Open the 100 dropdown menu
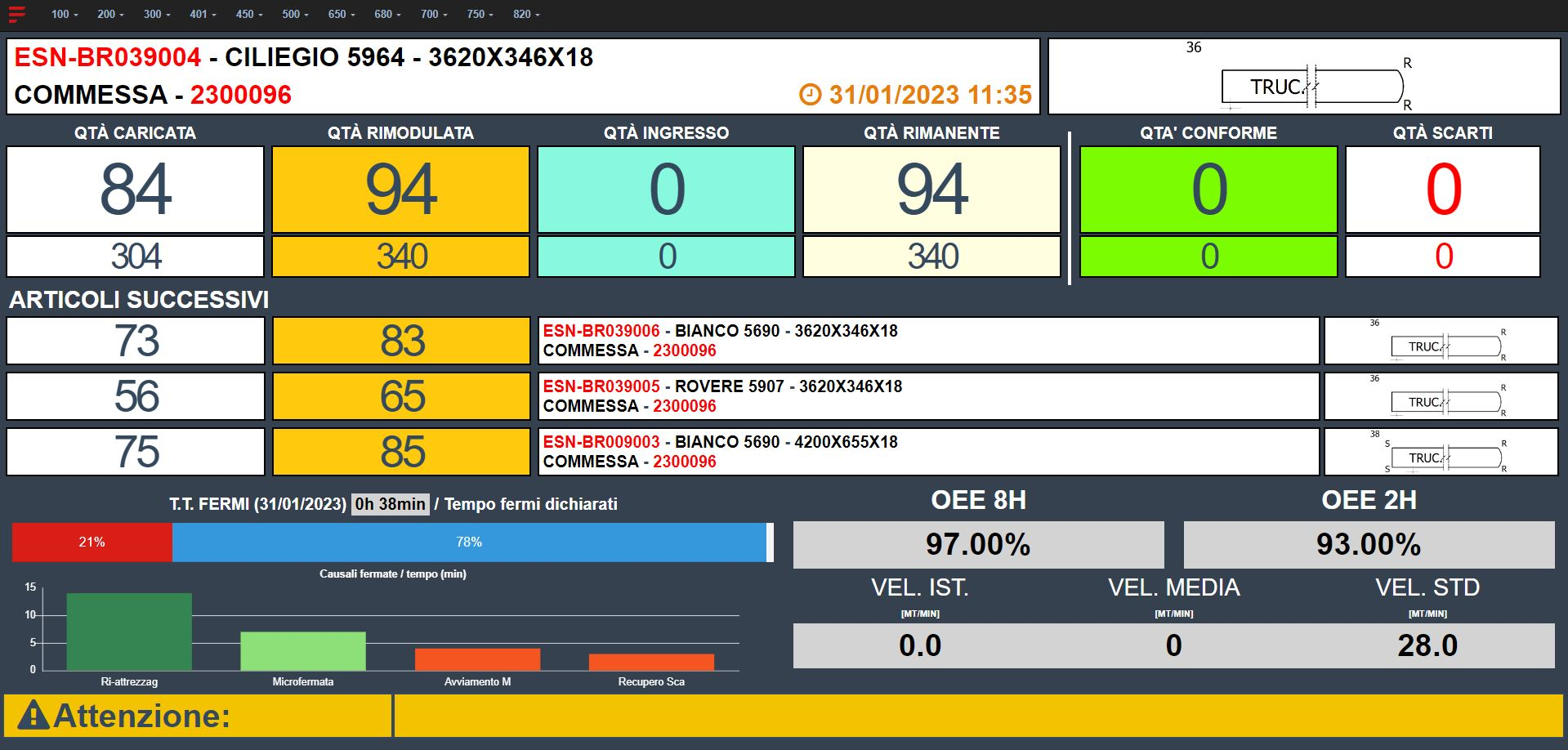1568x750 pixels. point(65,14)
